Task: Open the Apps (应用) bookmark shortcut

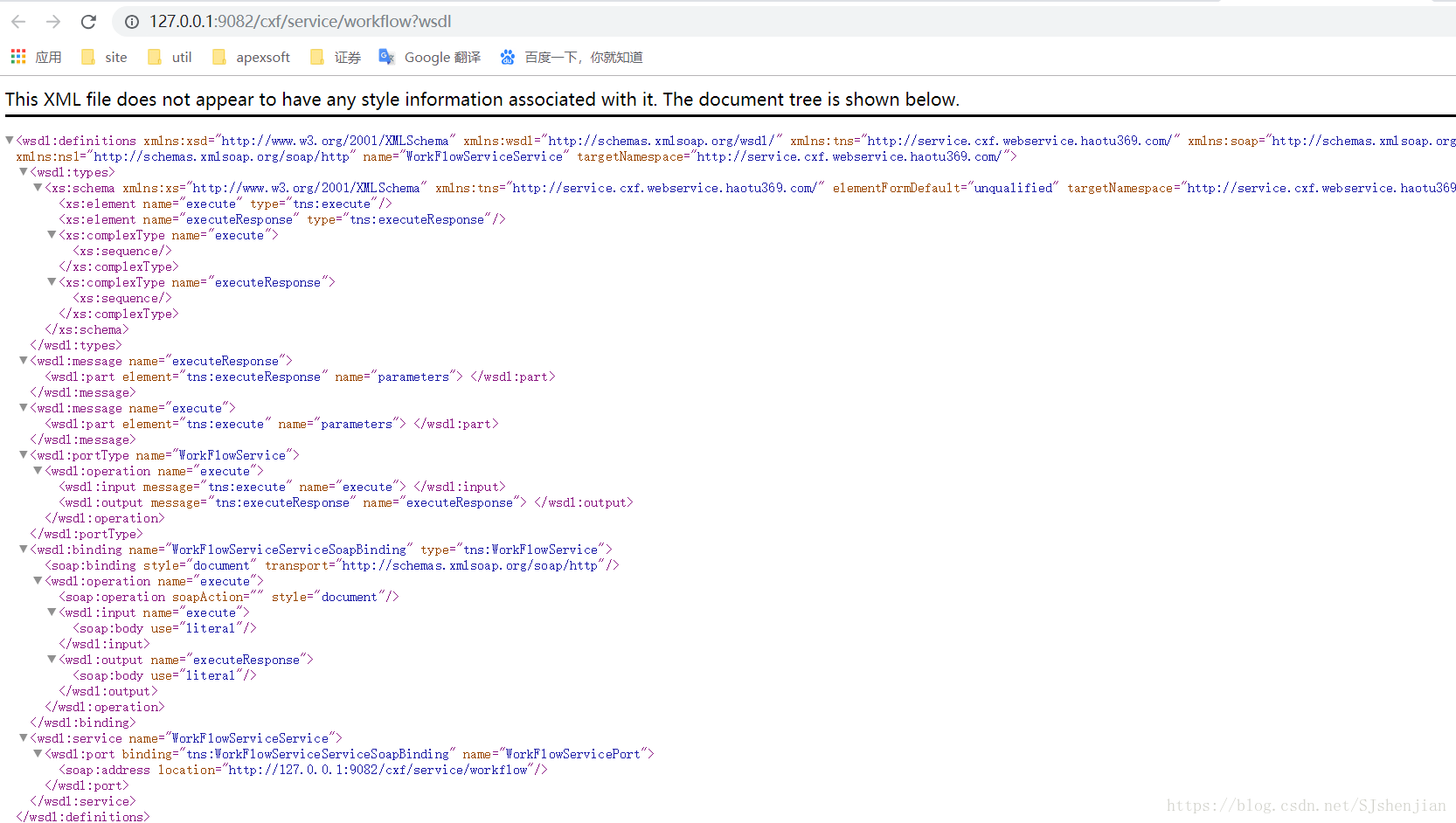Action: pyautogui.click(x=36, y=57)
